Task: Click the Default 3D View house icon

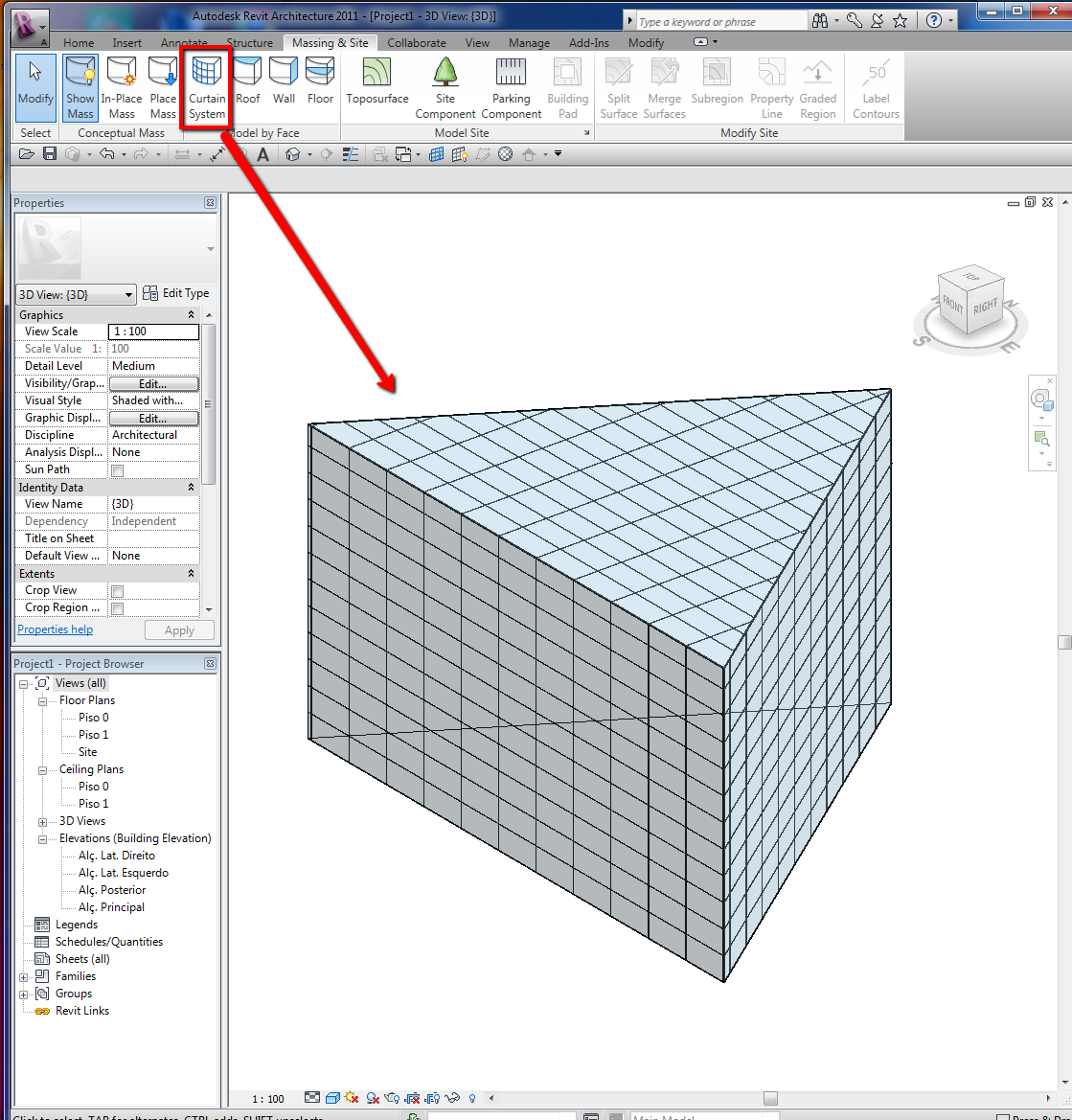Action: tap(292, 154)
